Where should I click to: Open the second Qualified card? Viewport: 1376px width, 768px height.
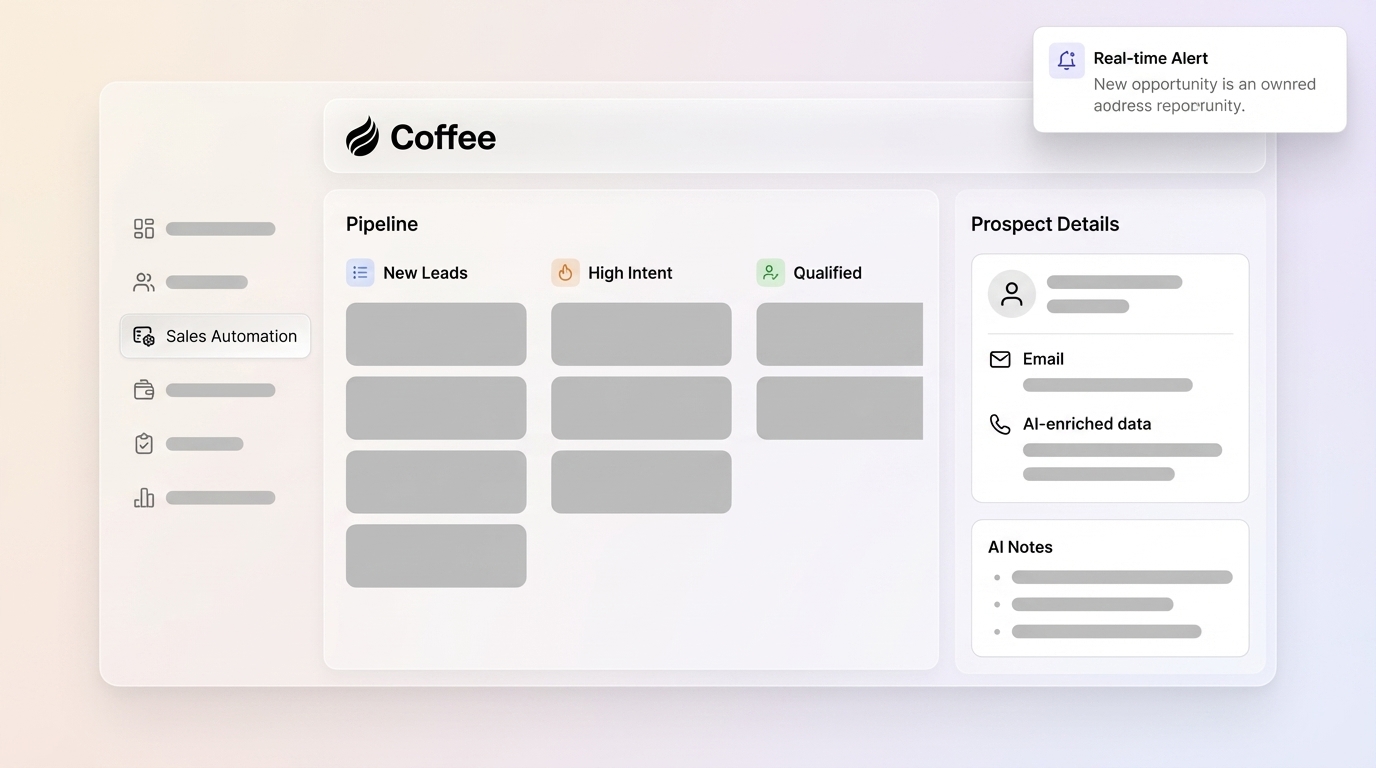coord(839,408)
